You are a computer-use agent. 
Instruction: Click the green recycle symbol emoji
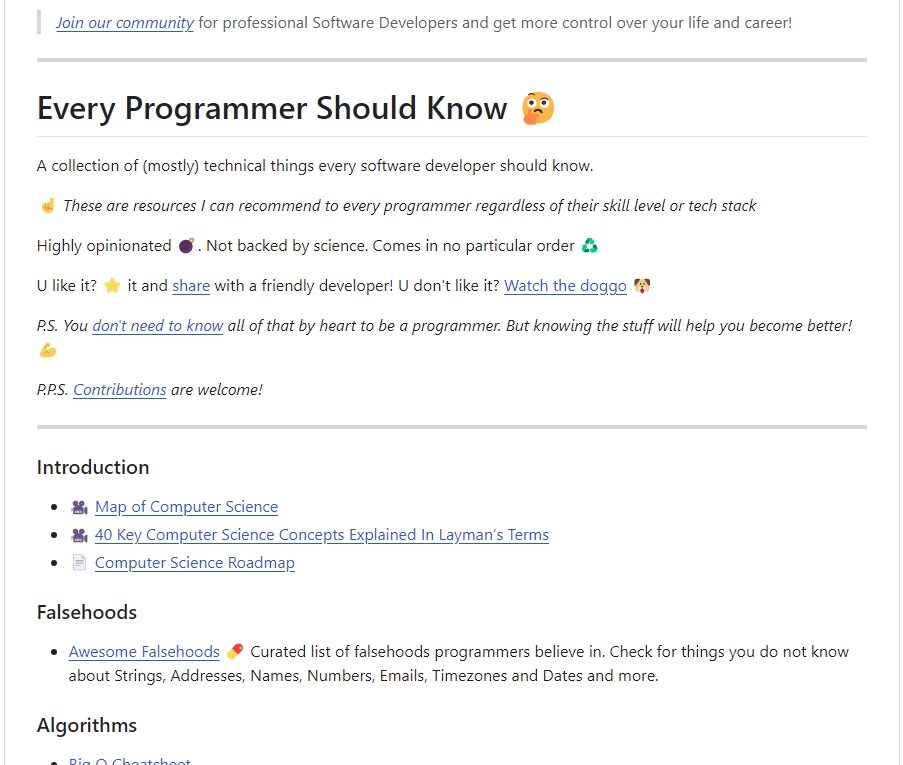pyautogui.click(x=590, y=246)
